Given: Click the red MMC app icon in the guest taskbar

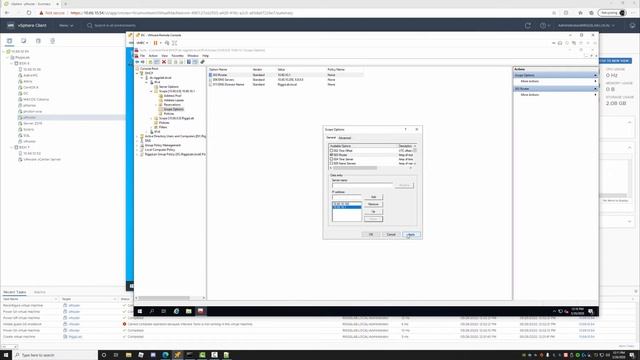Looking at the screenshot, I should click(x=200, y=311).
